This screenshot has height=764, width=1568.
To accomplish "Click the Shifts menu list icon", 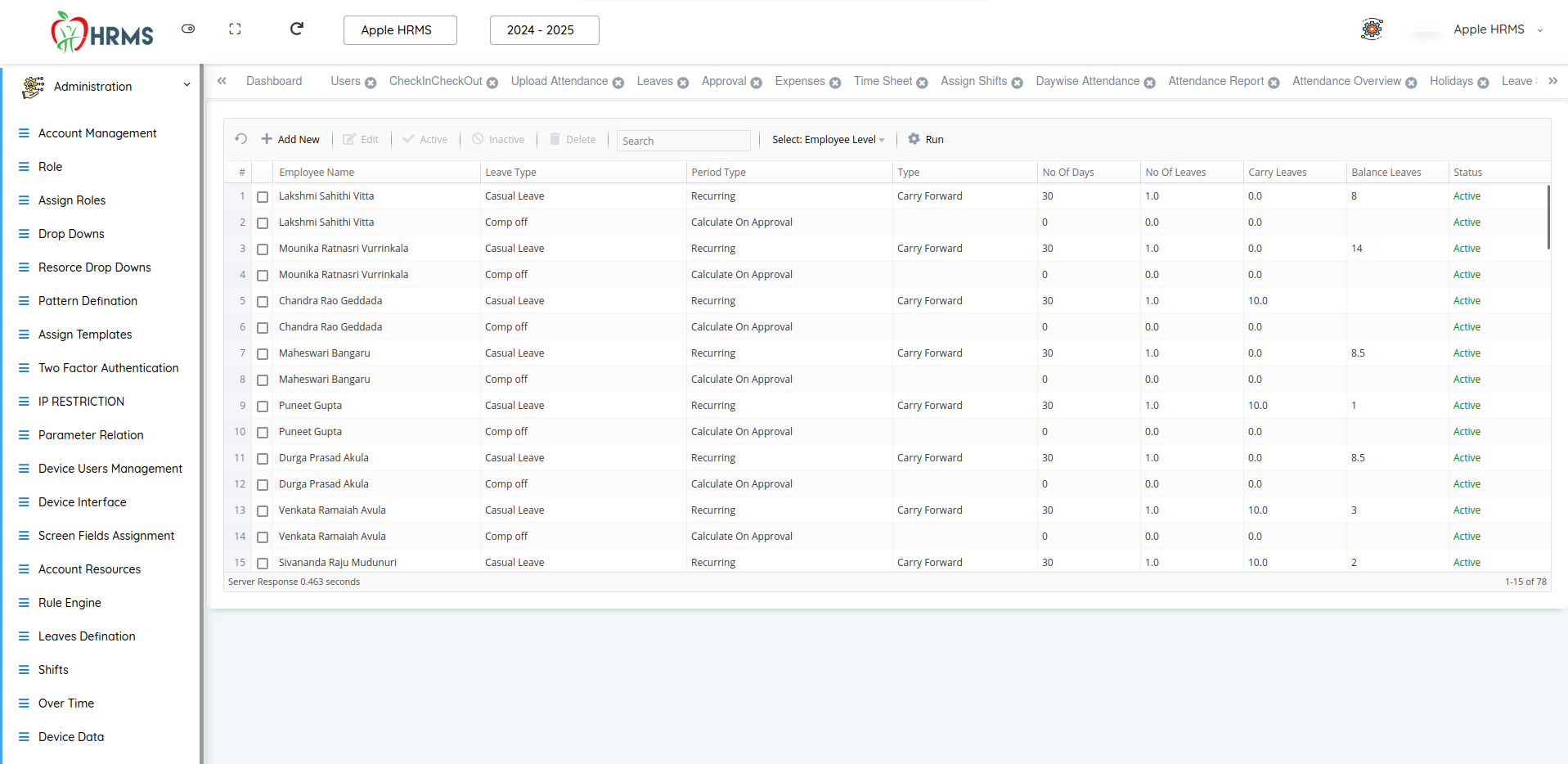I will click(24, 670).
